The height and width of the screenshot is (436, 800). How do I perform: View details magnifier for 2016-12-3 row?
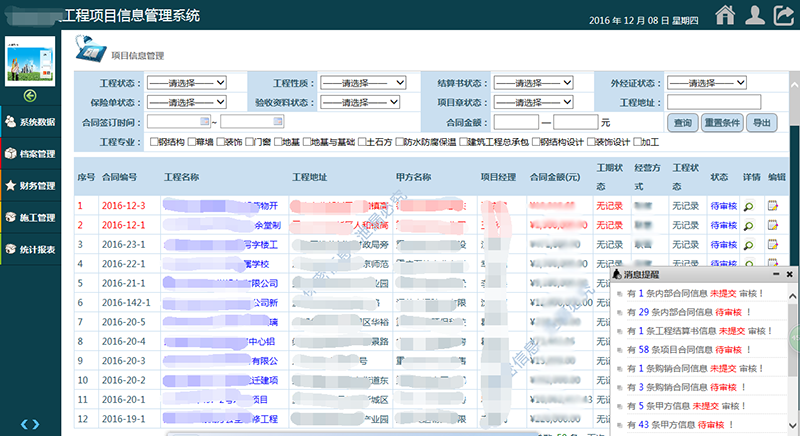pos(748,206)
